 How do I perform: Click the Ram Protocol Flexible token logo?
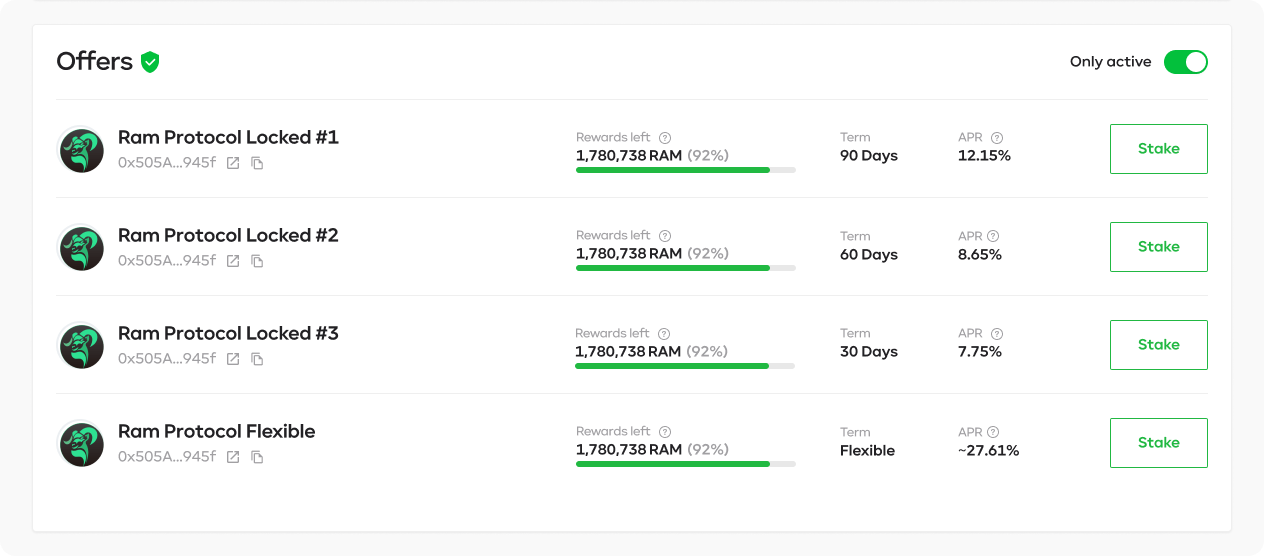point(81,444)
